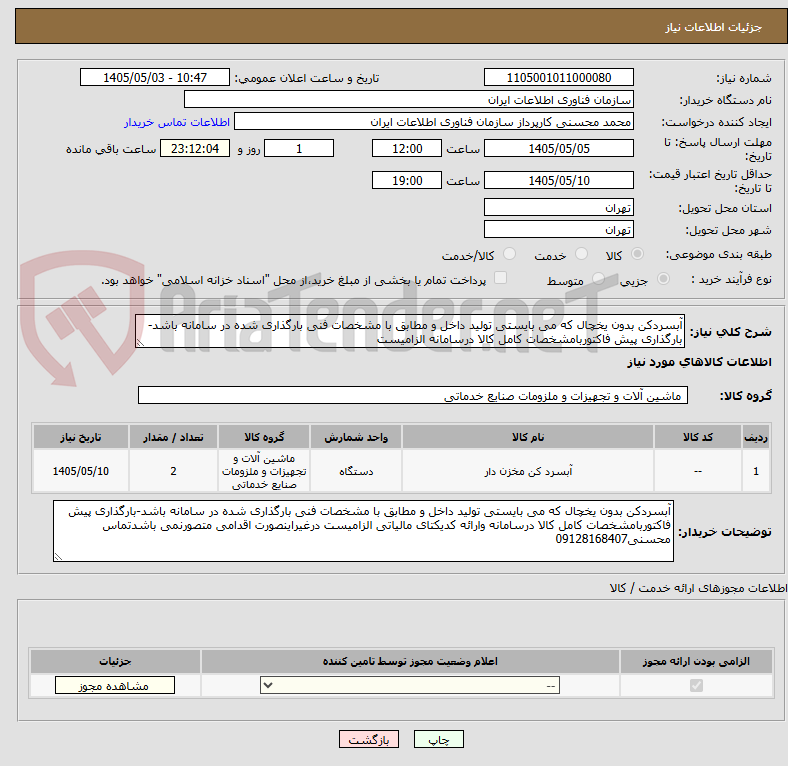Select the خدمت radio button

click(x=581, y=254)
